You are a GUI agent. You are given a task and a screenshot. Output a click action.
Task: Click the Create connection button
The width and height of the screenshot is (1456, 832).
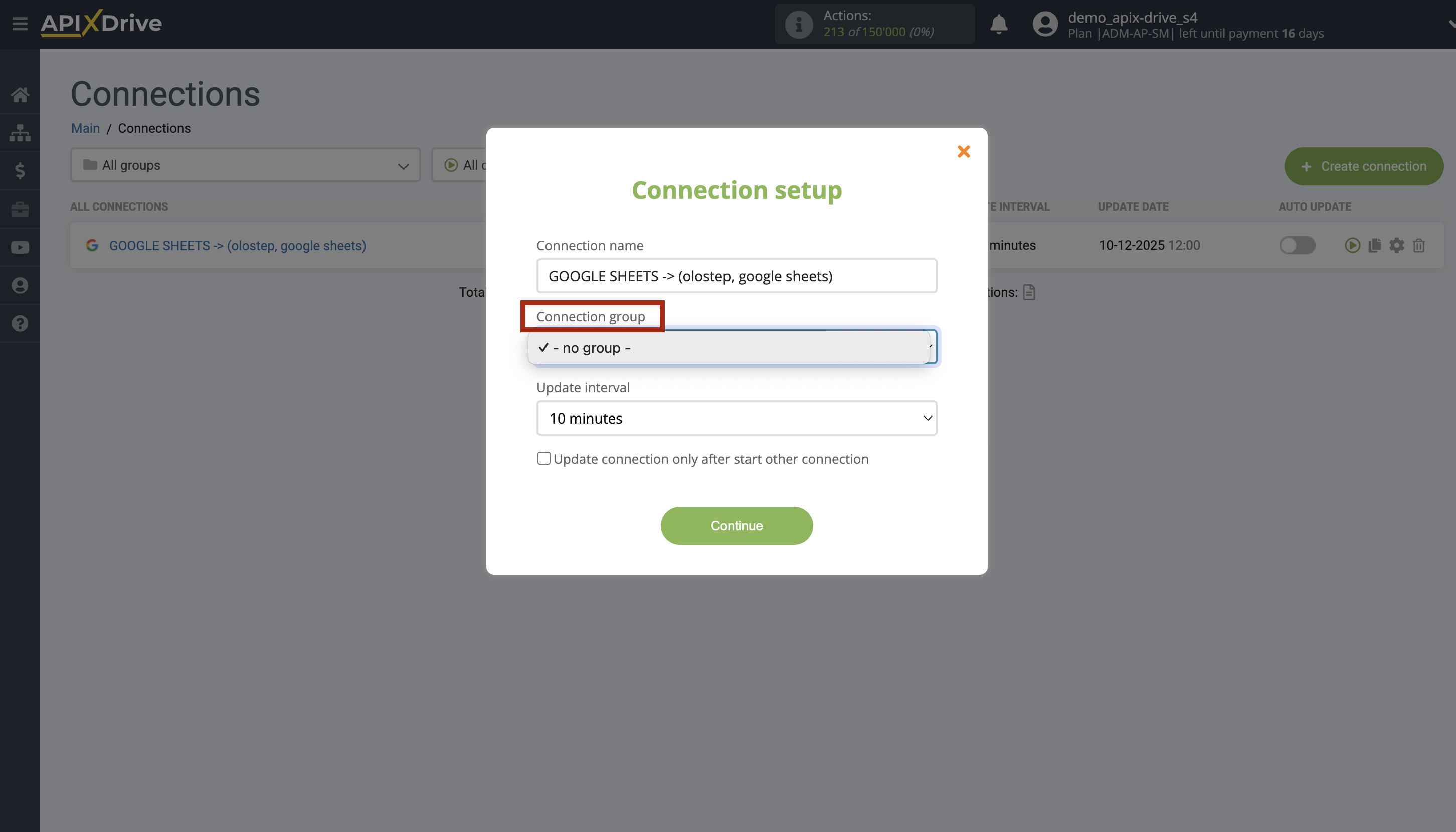(x=1363, y=166)
